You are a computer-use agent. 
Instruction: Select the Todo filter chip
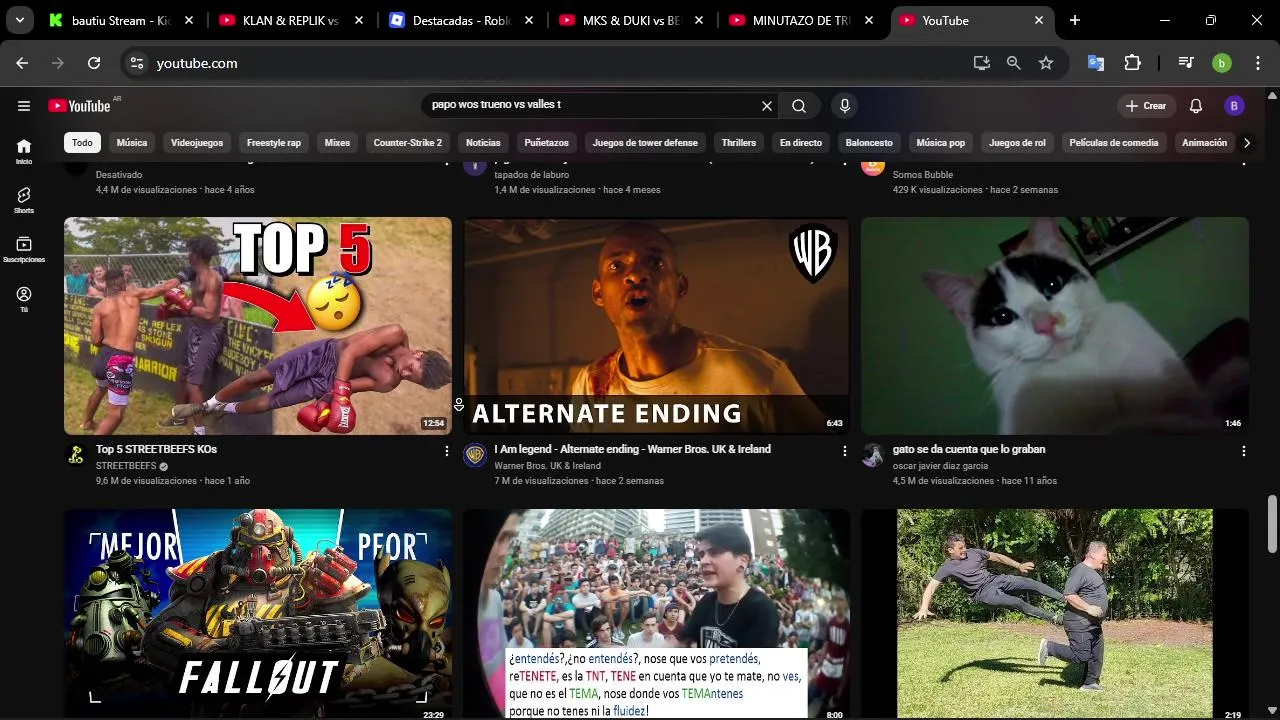(x=82, y=143)
